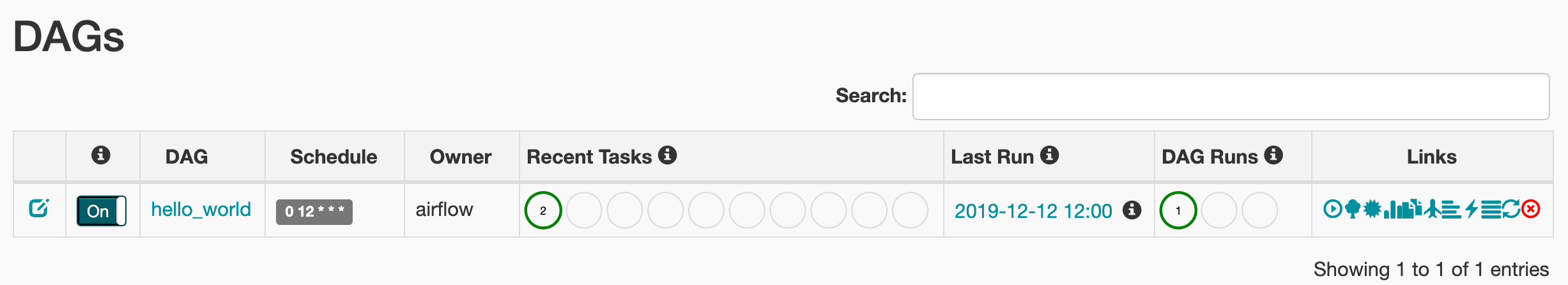The height and width of the screenshot is (285, 1568).
Task: Focus the Search input field
Action: tap(1231, 96)
